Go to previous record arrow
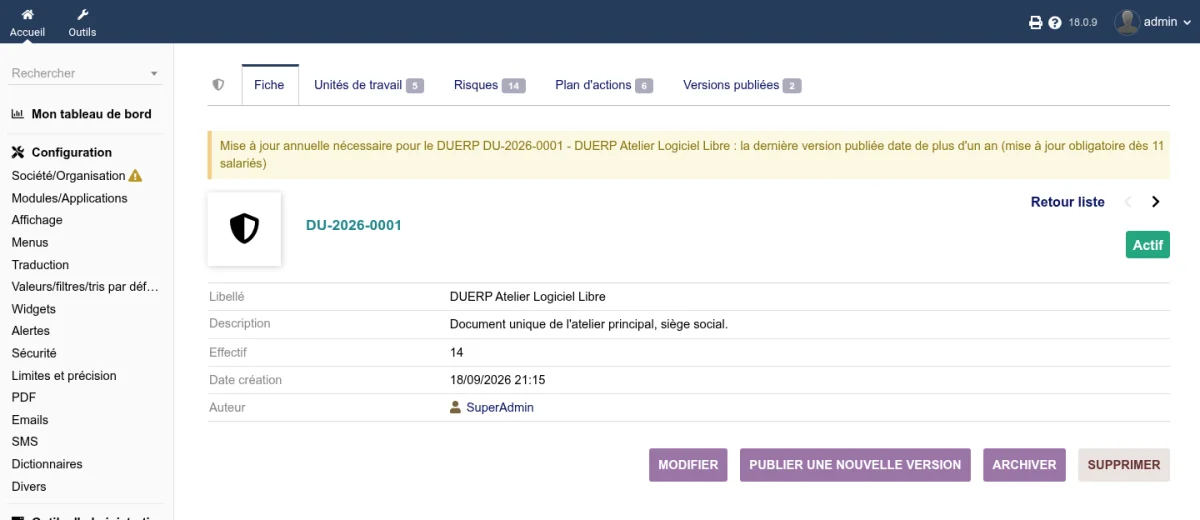 (1128, 202)
